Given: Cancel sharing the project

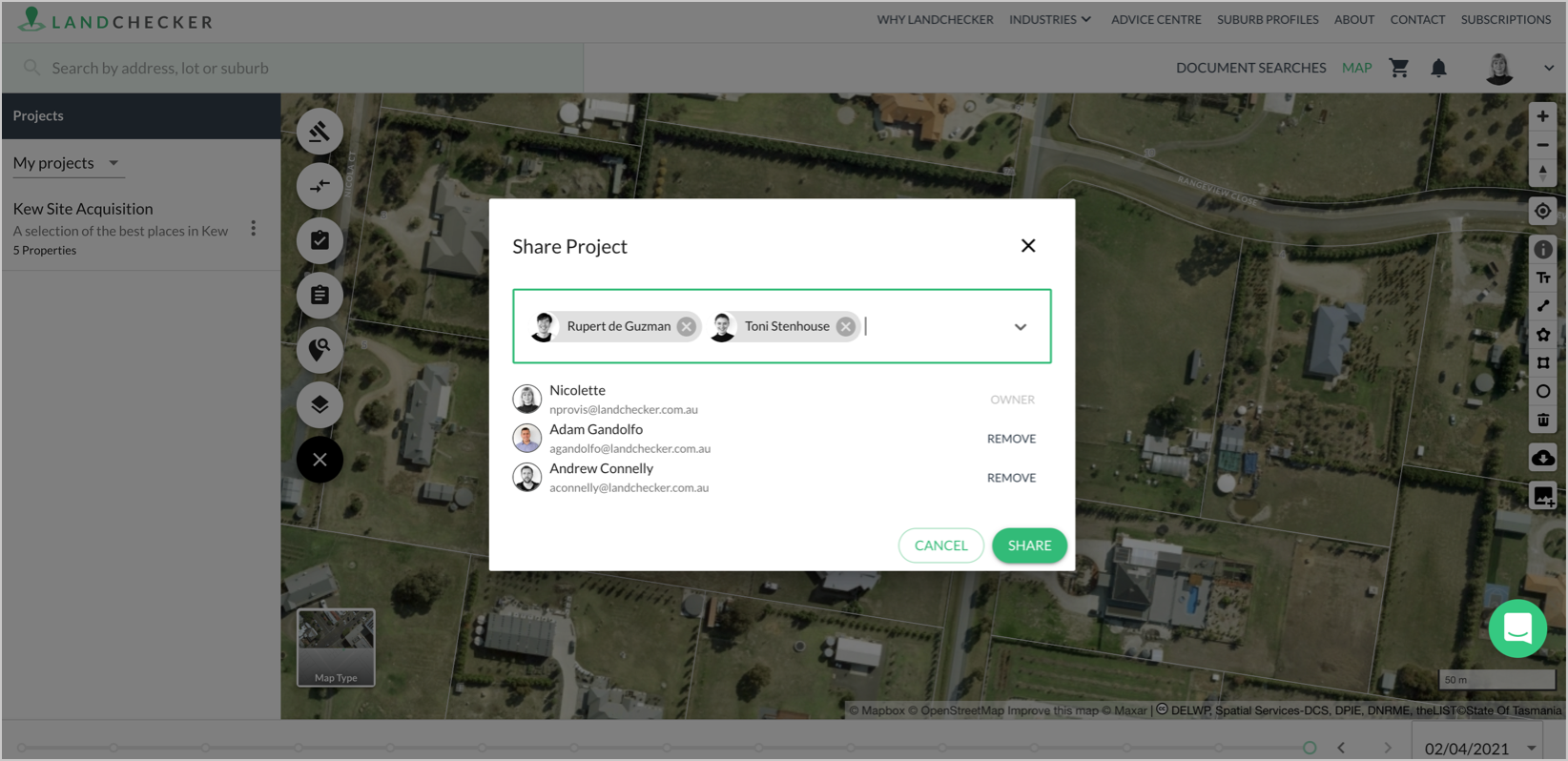Looking at the screenshot, I should 940,545.
